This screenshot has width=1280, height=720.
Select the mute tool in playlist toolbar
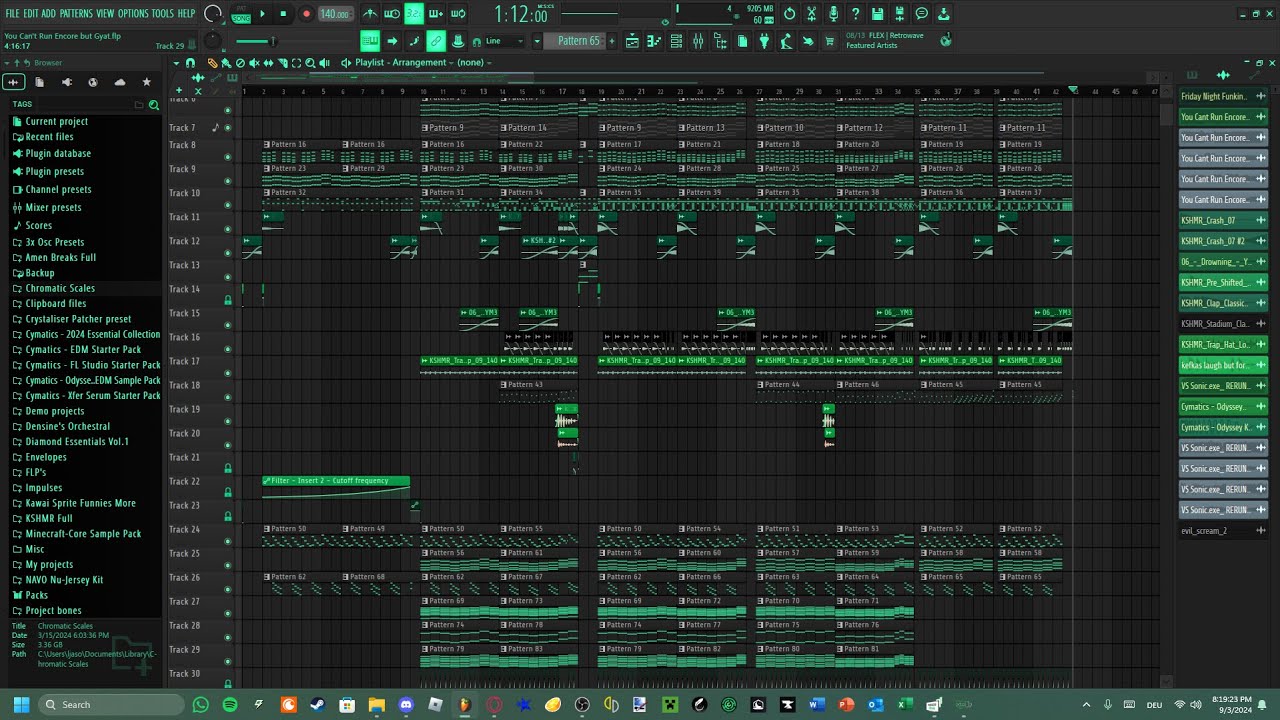[x=254, y=63]
